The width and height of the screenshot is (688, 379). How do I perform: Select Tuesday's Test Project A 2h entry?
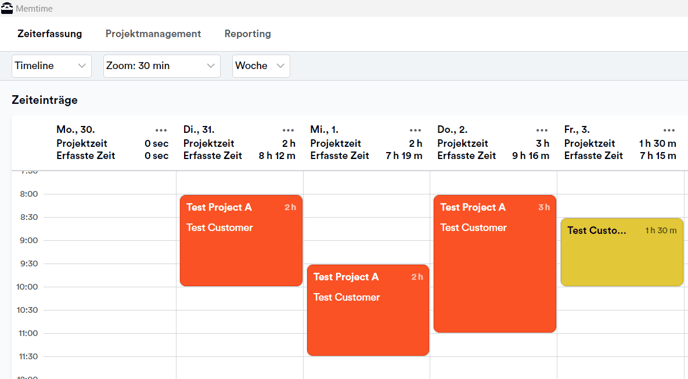click(241, 240)
